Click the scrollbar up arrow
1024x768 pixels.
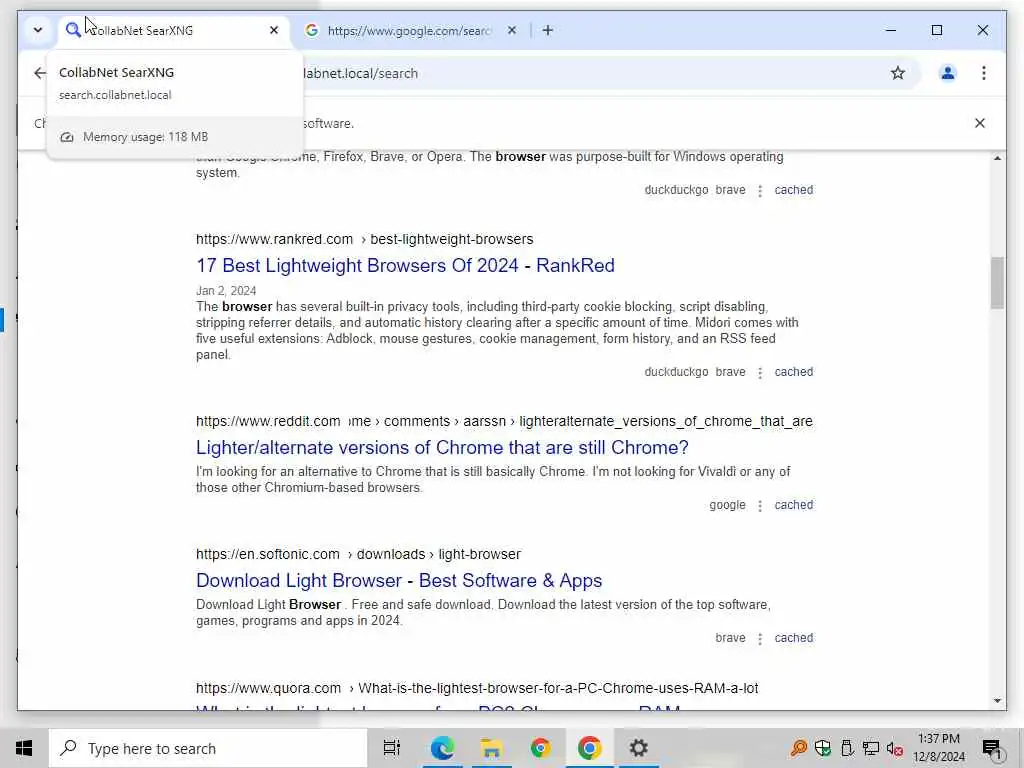click(997, 158)
